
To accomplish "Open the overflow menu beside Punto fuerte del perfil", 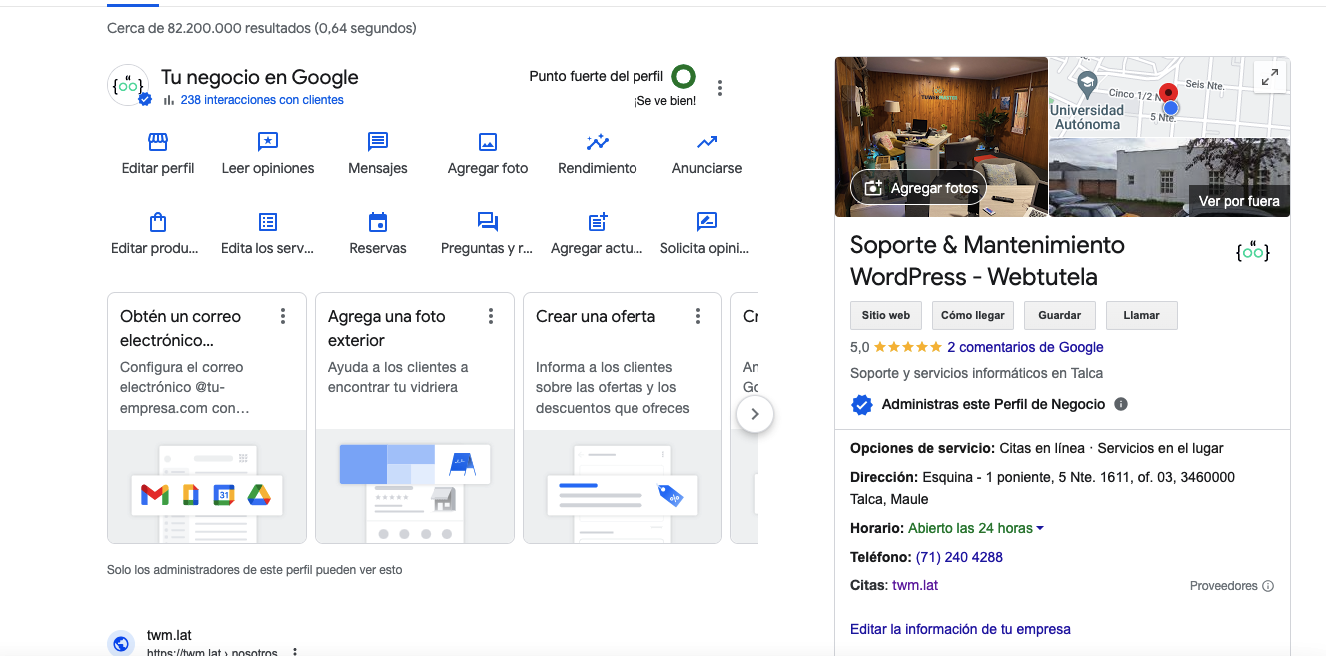I will click(720, 87).
